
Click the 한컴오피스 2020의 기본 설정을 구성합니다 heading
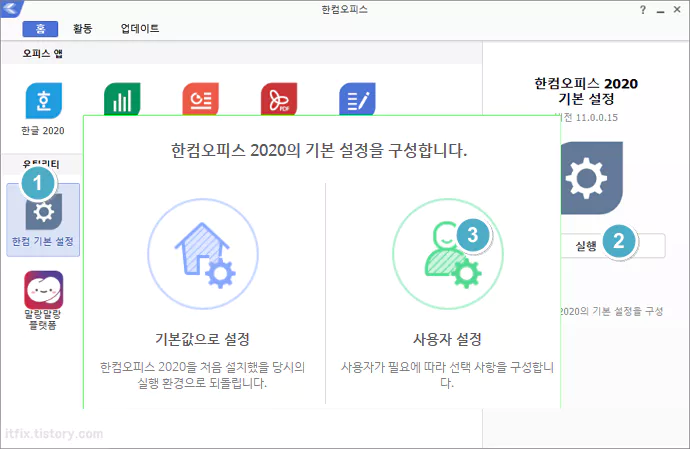[x=319, y=151]
